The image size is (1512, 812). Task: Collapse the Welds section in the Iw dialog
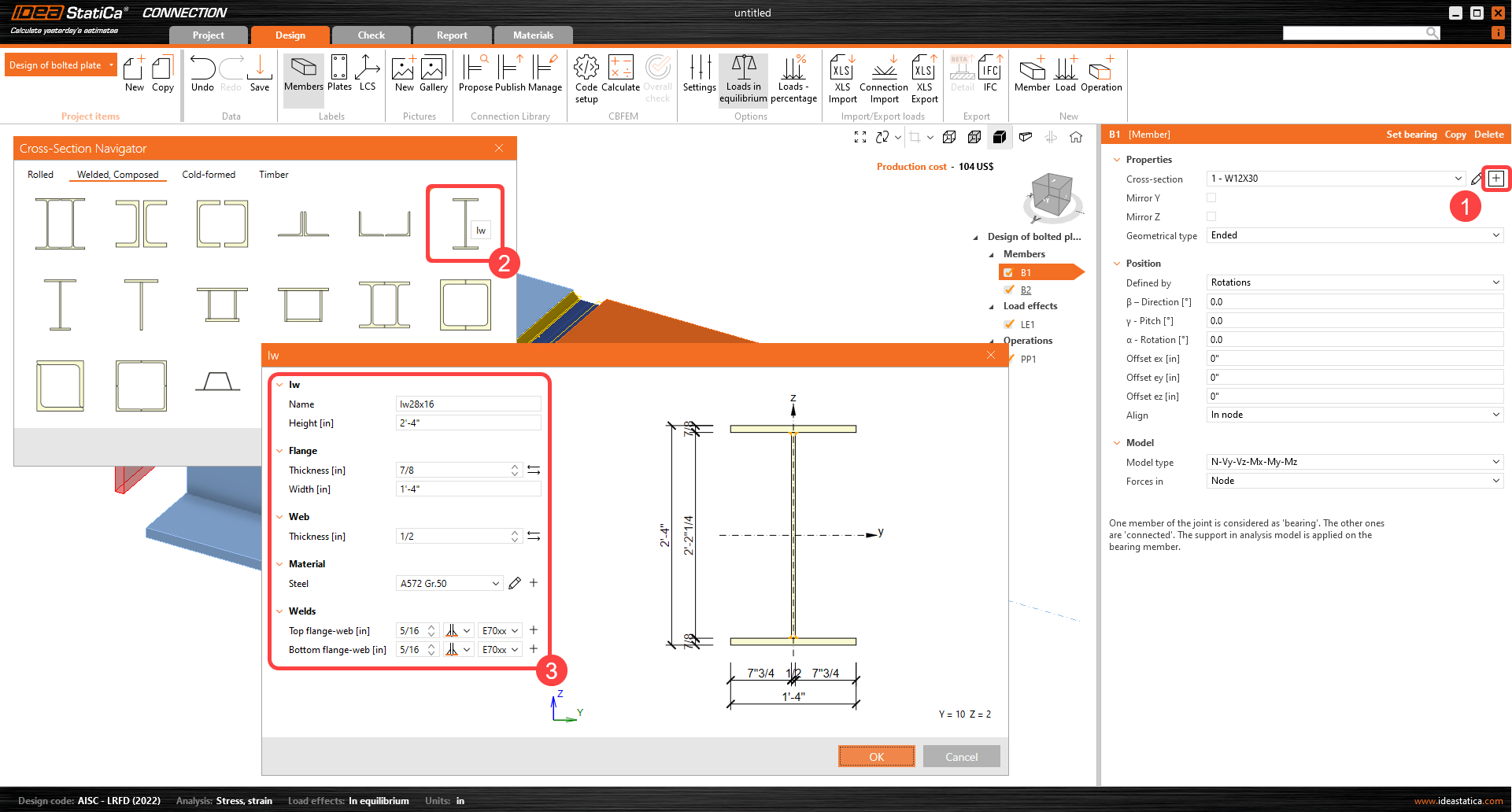[x=280, y=611]
